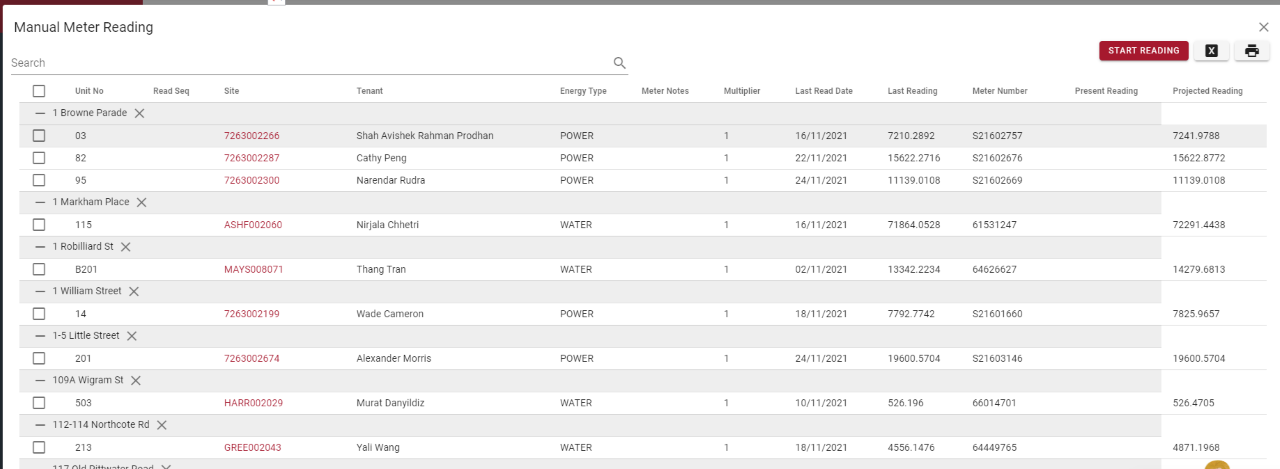This screenshot has width=1280, height=469.
Task: Click the search magnifier icon
Action: coord(620,63)
